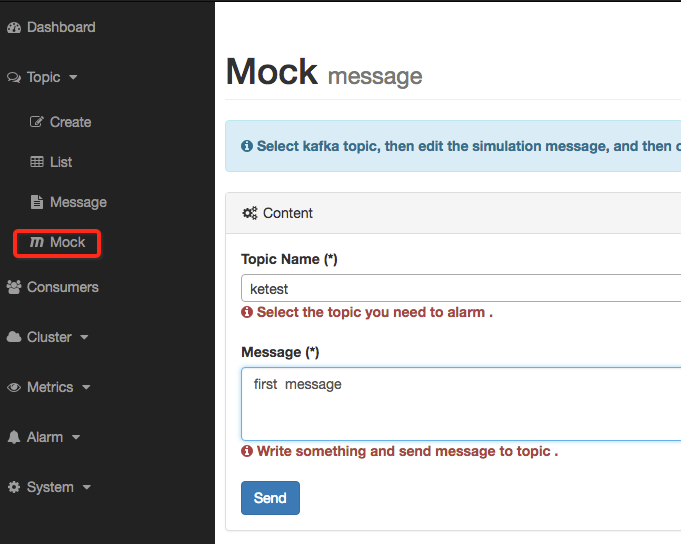Screen dimensions: 681x544
Task: Collapse the Topic menu caret
Action: pos(73,78)
